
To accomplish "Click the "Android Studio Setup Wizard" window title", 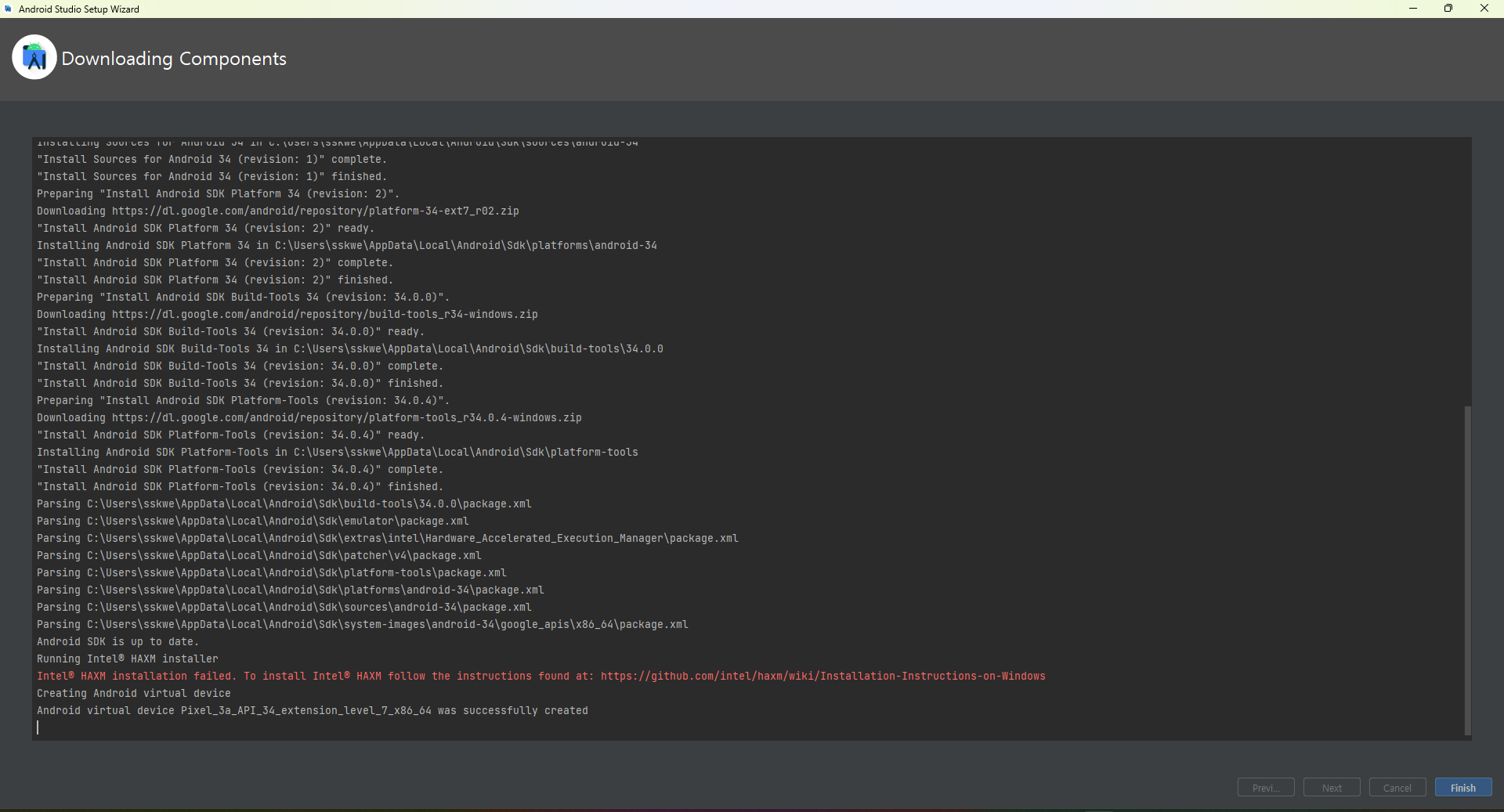I will point(79,9).
